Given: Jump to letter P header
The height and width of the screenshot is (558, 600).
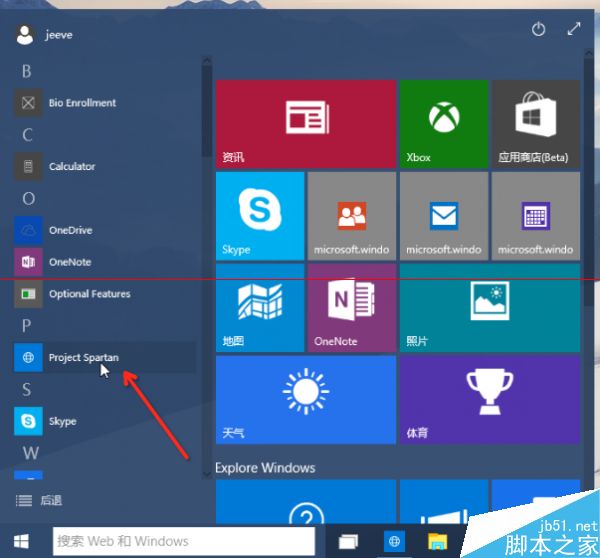Looking at the screenshot, I should click(26, 326).
